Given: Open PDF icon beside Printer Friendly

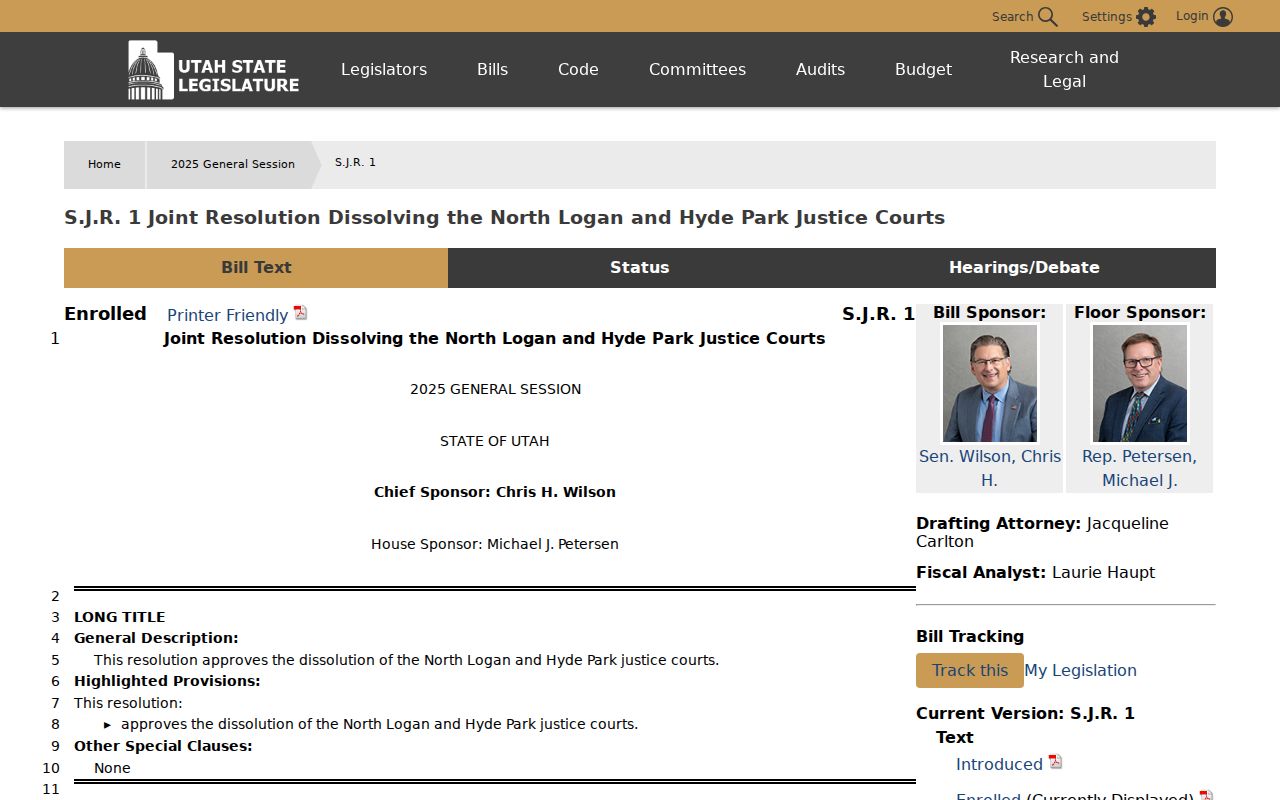Looking at the screenshot, I should tap(300, 313).
